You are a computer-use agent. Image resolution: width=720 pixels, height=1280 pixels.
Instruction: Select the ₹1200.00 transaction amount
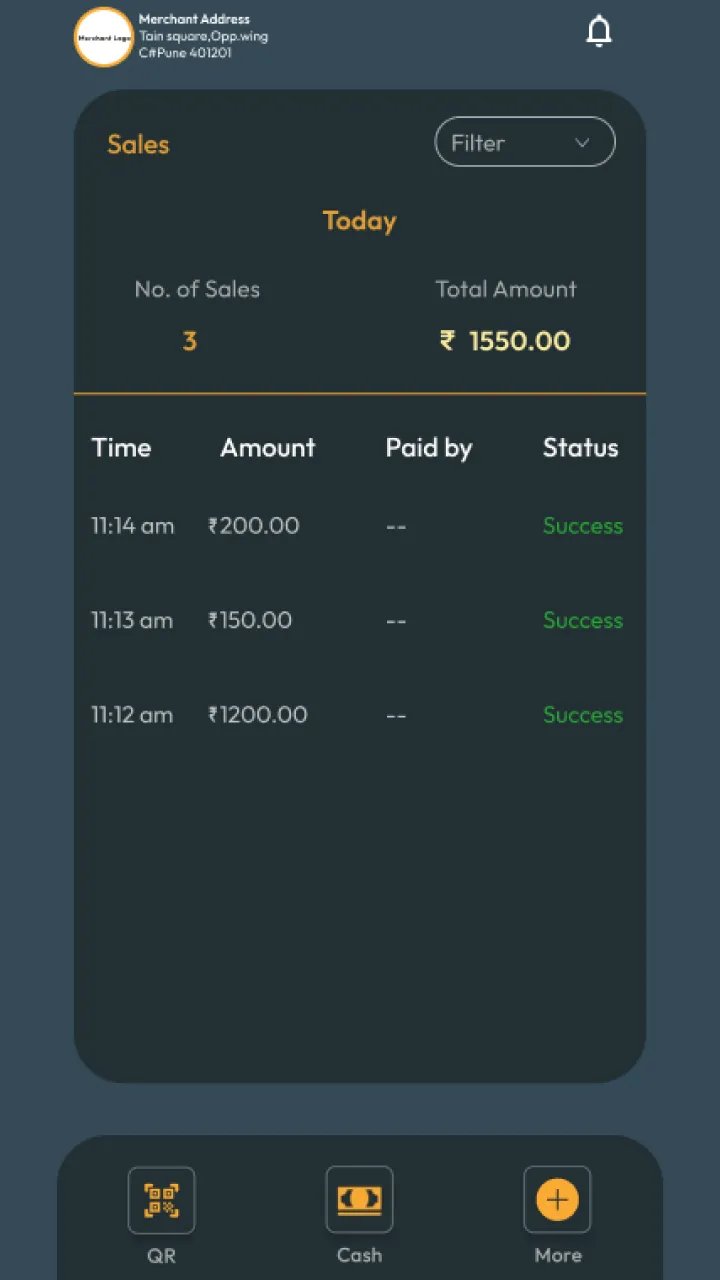click(x=257, y=715)
